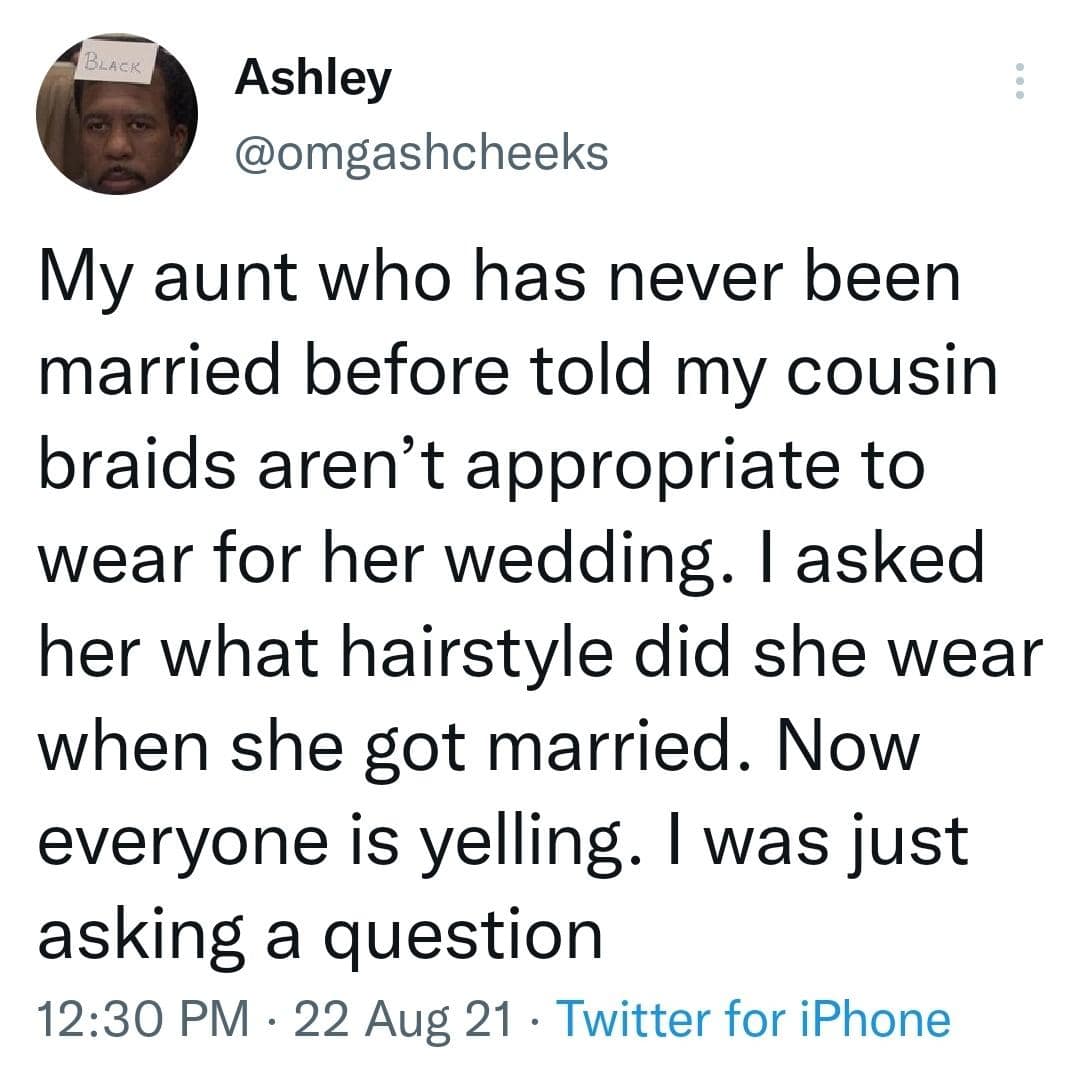
Task: Click the line "My aunt who has never been"
Action: [x=498, y=282]
